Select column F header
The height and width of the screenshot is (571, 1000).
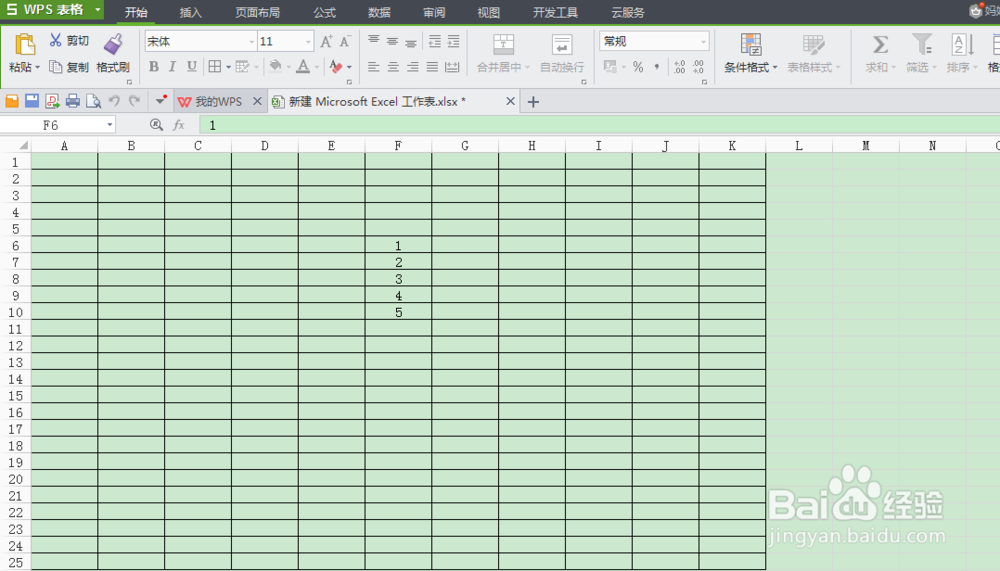(398, 145)
